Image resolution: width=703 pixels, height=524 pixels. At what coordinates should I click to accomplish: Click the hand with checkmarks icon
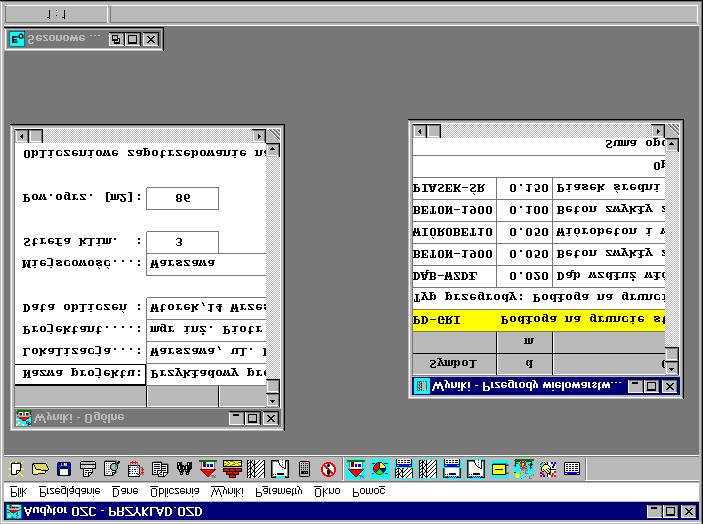click(x=548, y=469)
